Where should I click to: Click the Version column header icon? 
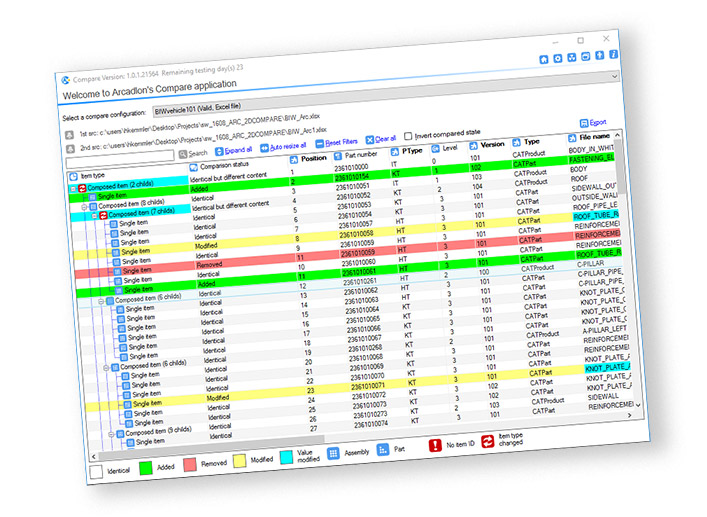pos(473,146)
